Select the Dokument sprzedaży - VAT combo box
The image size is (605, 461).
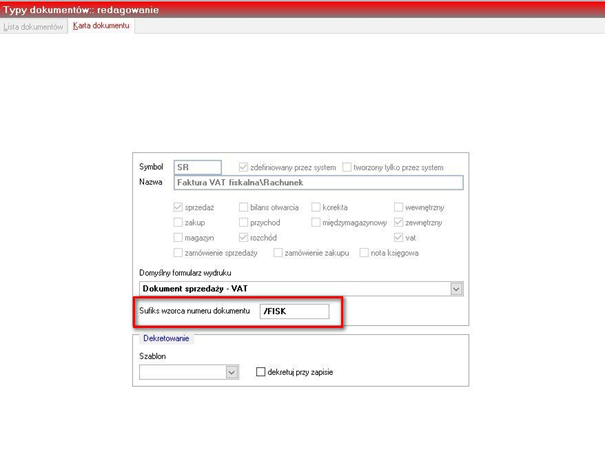point(301,289)
